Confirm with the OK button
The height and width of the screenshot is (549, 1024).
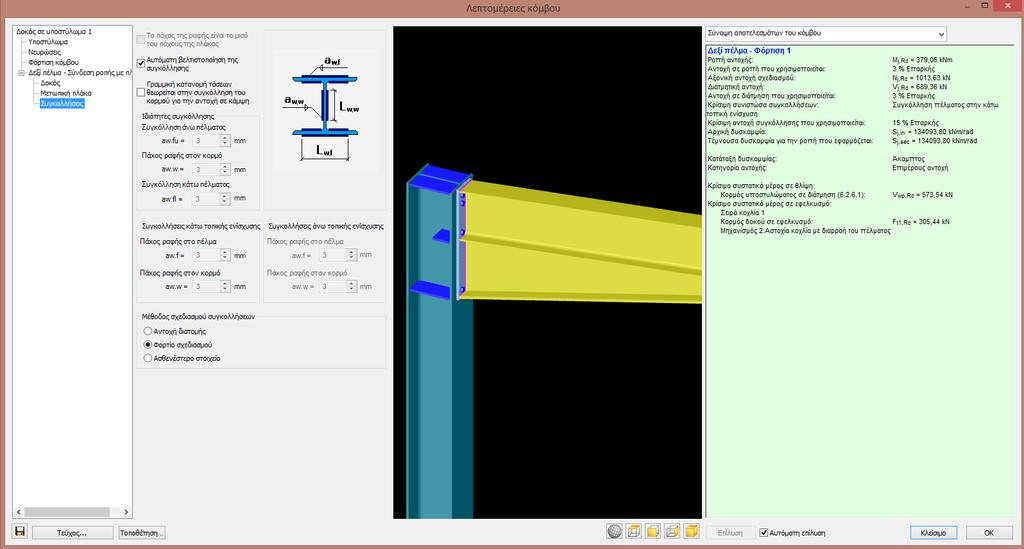coord(989,533)
